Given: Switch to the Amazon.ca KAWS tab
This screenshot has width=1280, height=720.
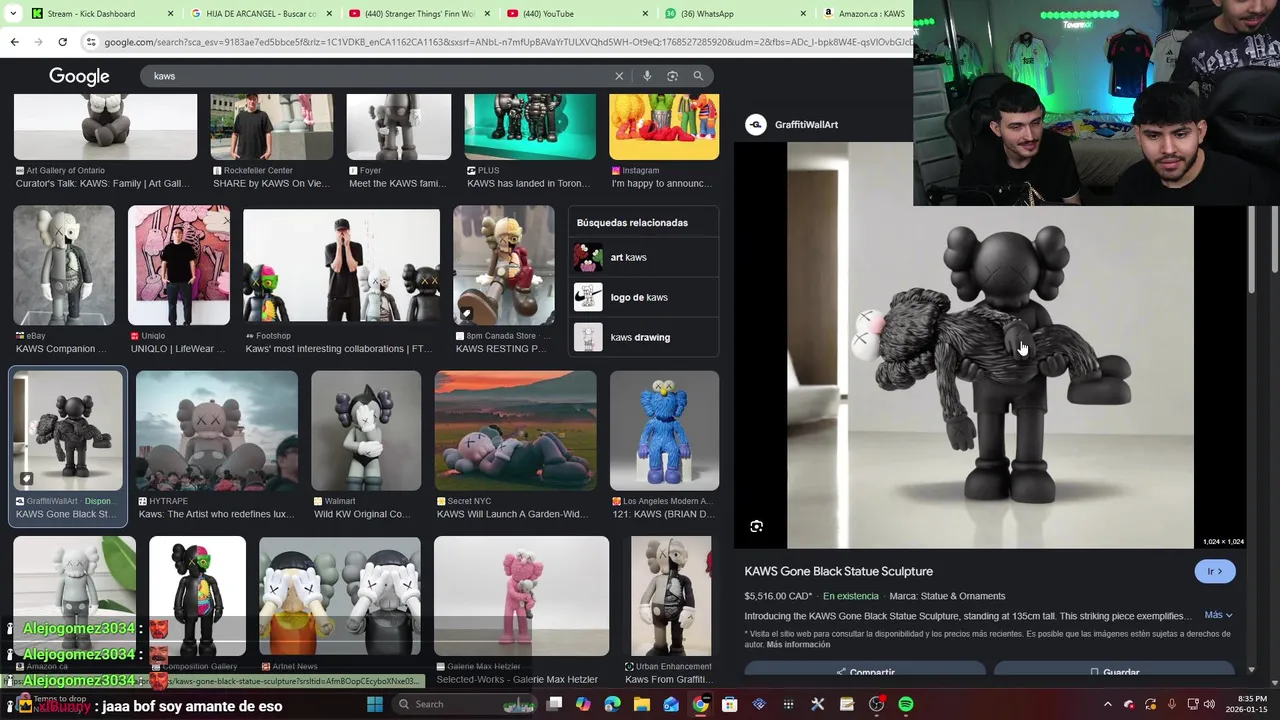Looking at the screenshot, I should point(864,14).
